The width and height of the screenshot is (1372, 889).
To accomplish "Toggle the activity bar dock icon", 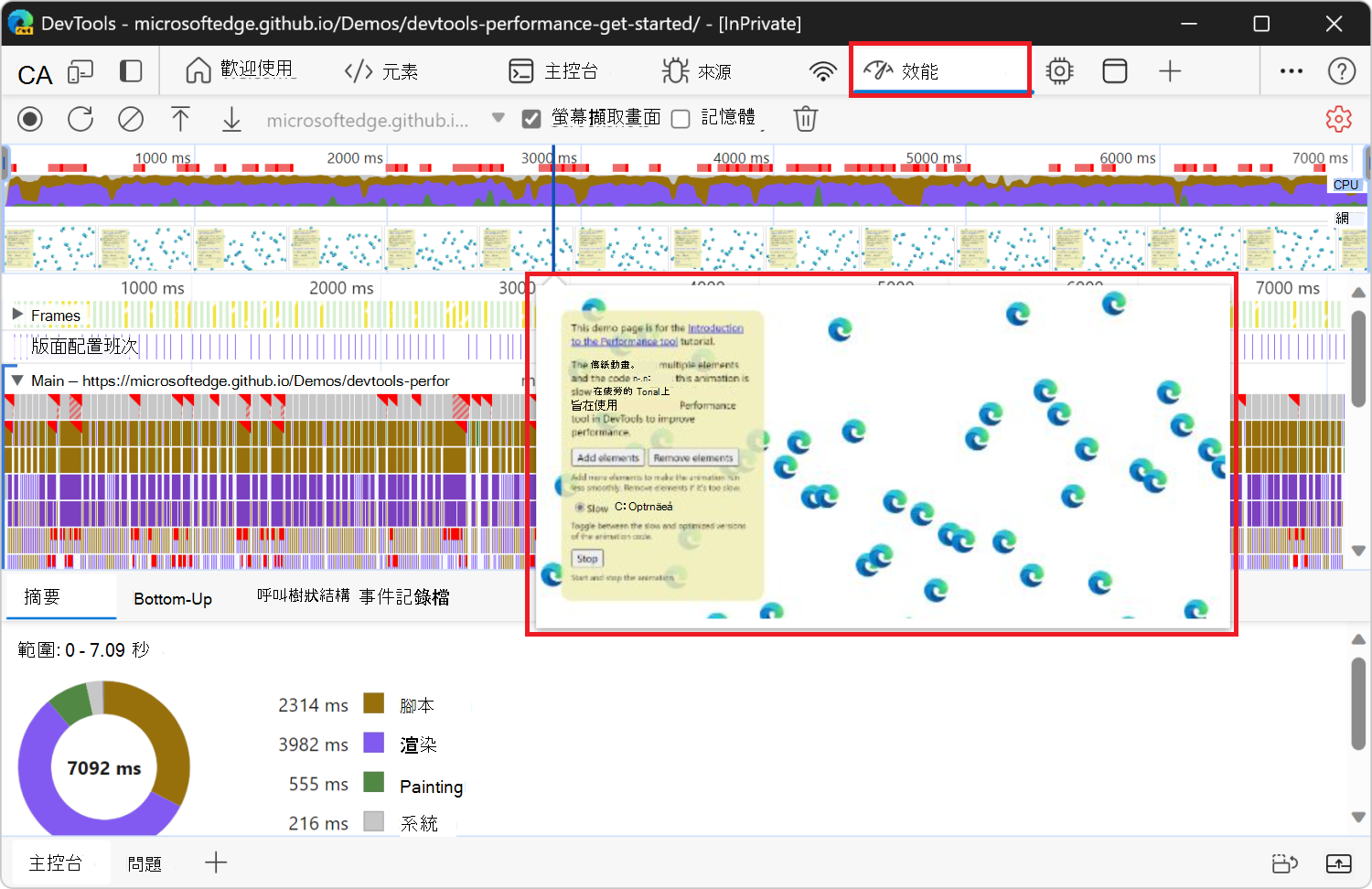I will point(132,71).
